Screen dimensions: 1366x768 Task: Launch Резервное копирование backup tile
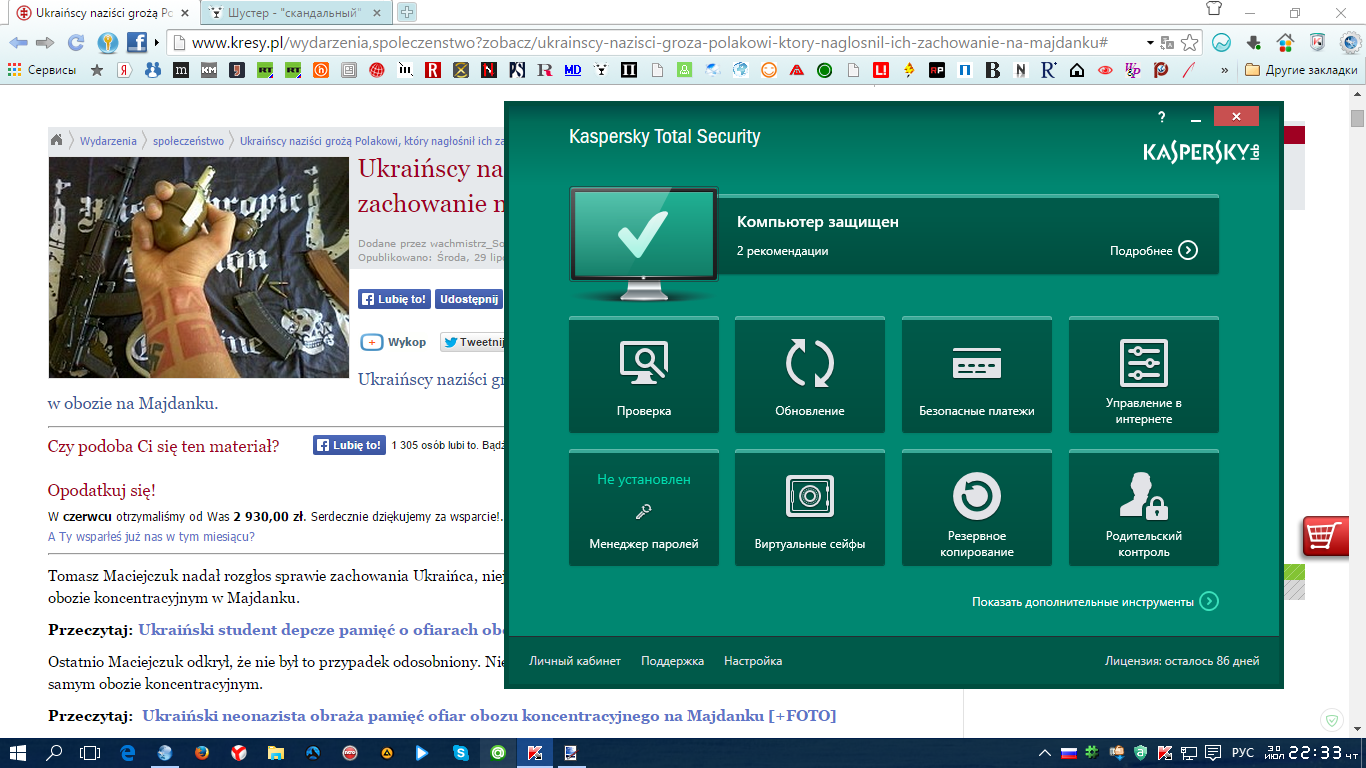(x=976, y=508)
